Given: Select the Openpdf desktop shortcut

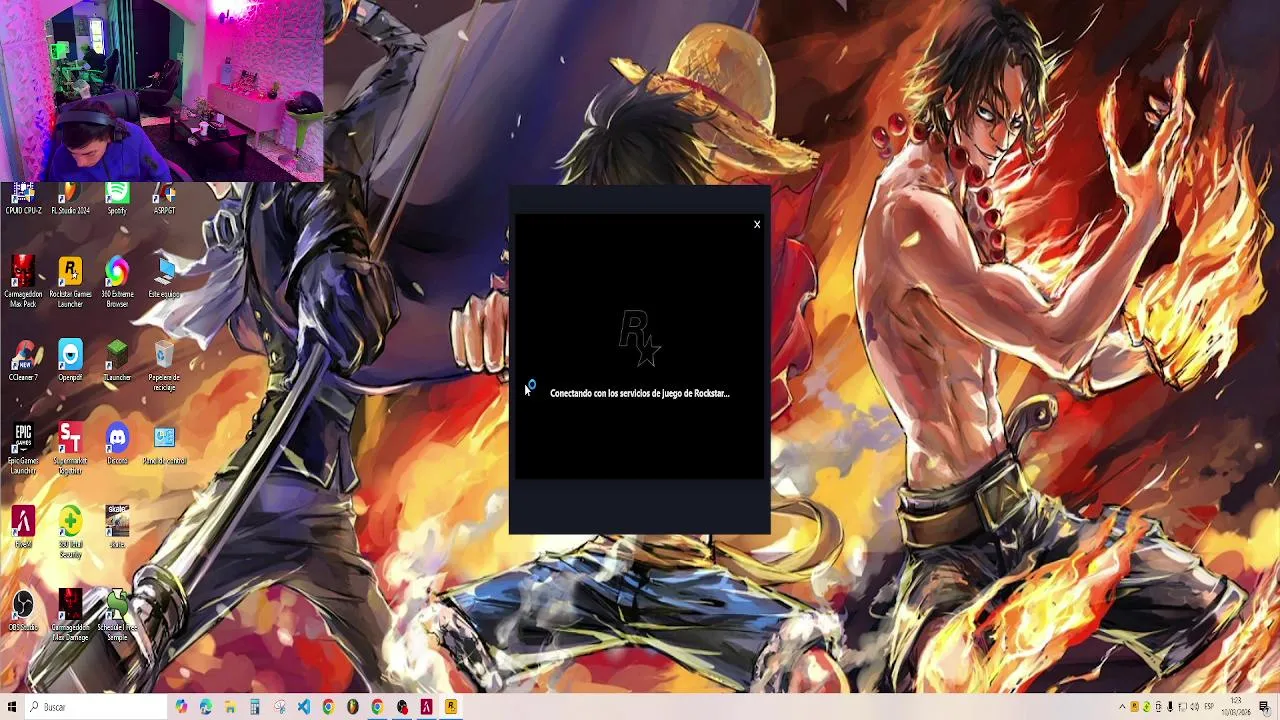Looking at the screenshot, I should pos(70,361).
